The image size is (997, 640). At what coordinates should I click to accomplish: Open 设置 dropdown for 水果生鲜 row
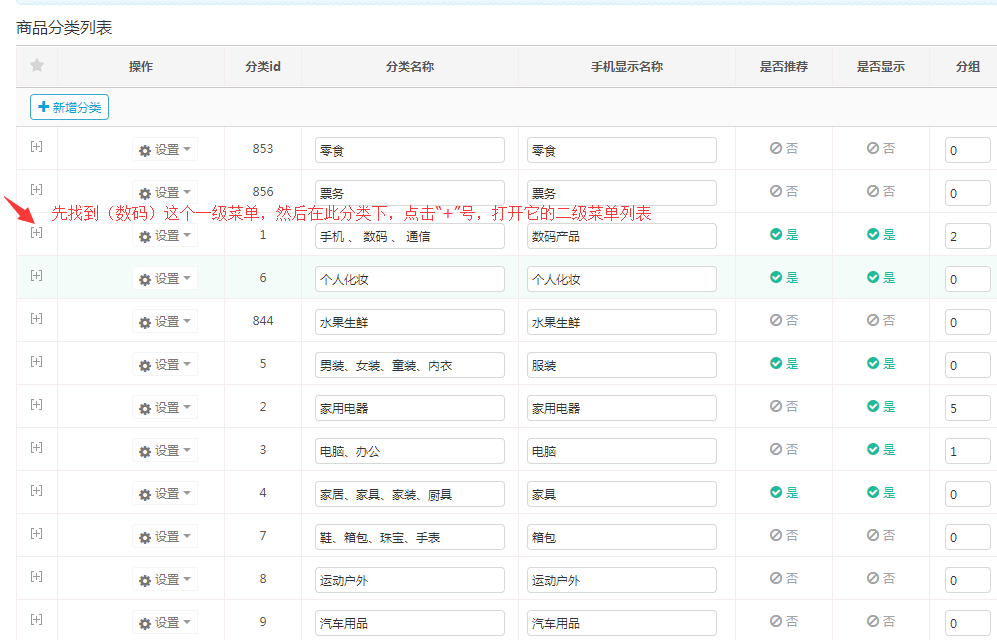click(165, 322)
